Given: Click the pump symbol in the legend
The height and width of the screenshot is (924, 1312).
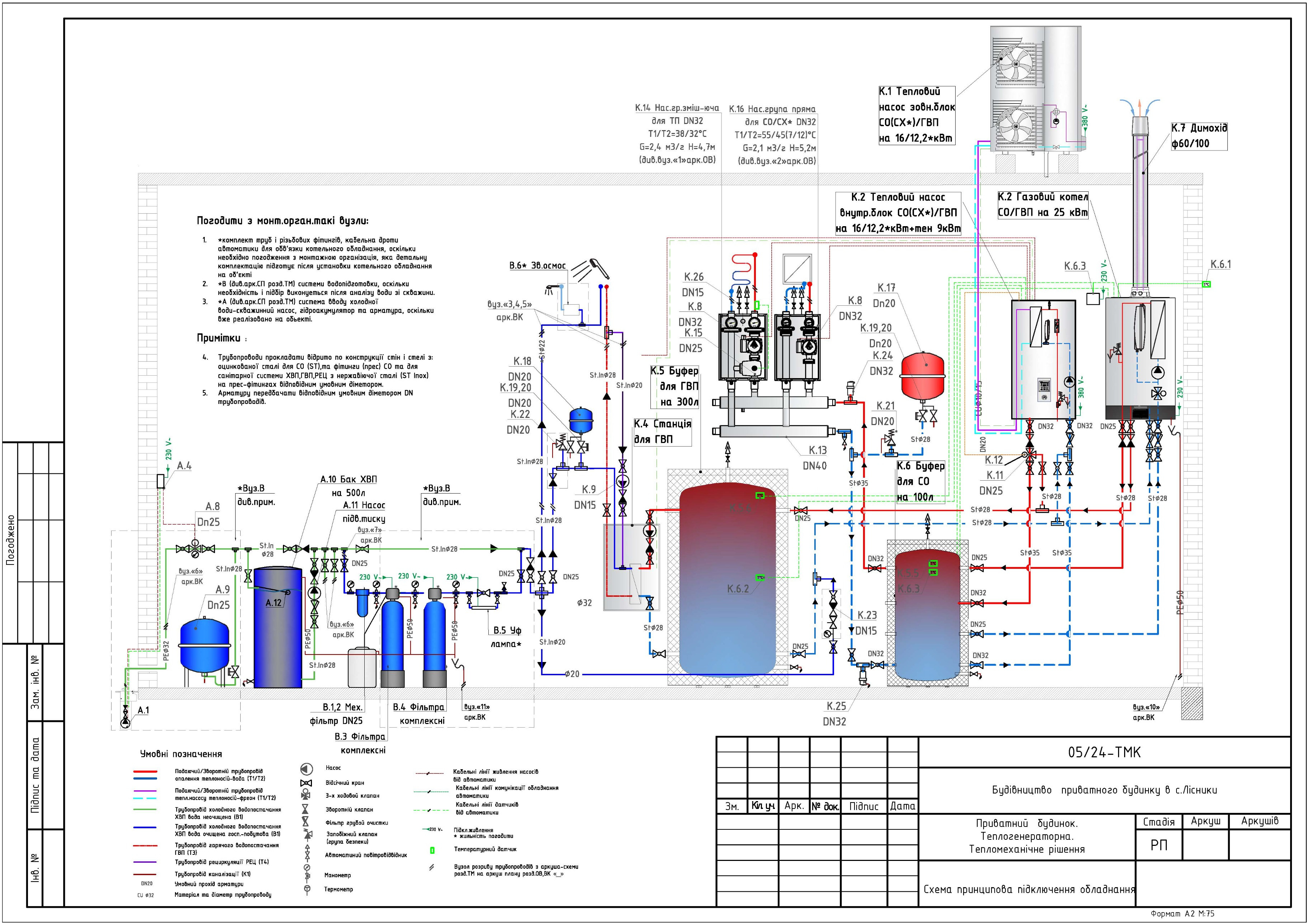Looking at the screenshot, I should 306,769.
